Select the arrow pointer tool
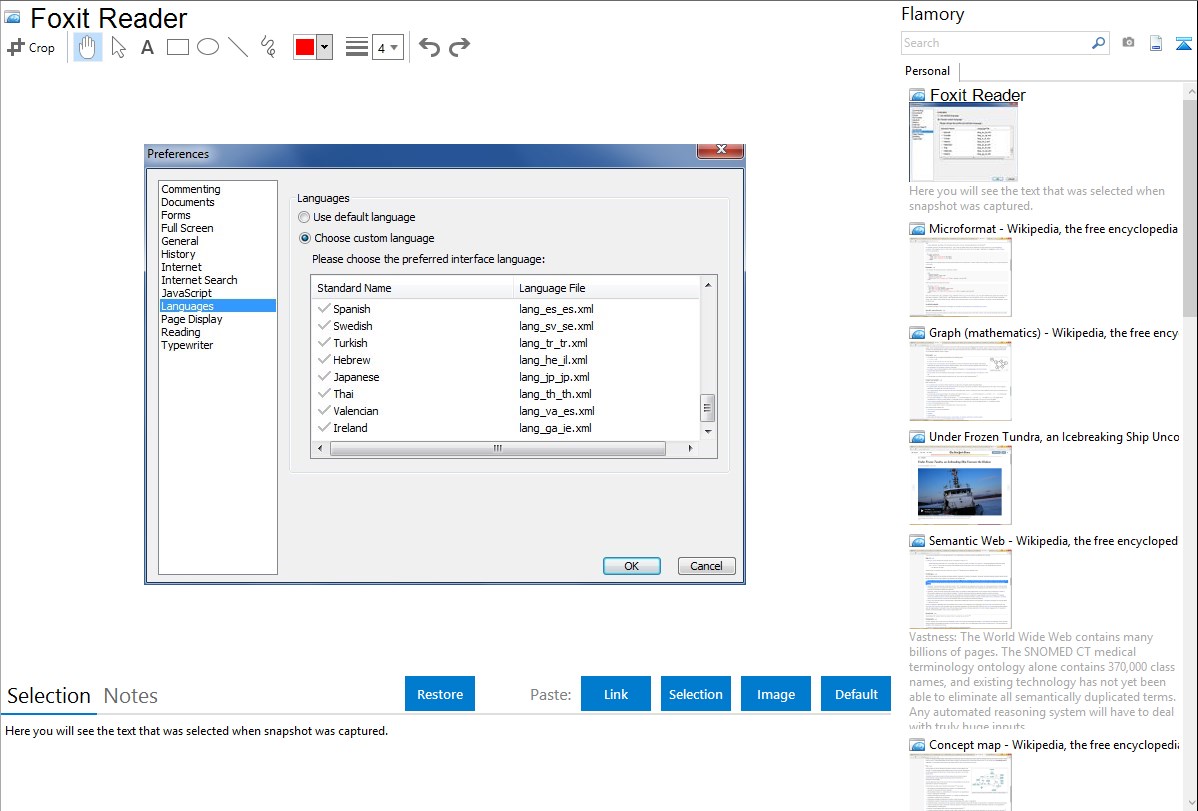 118,47
